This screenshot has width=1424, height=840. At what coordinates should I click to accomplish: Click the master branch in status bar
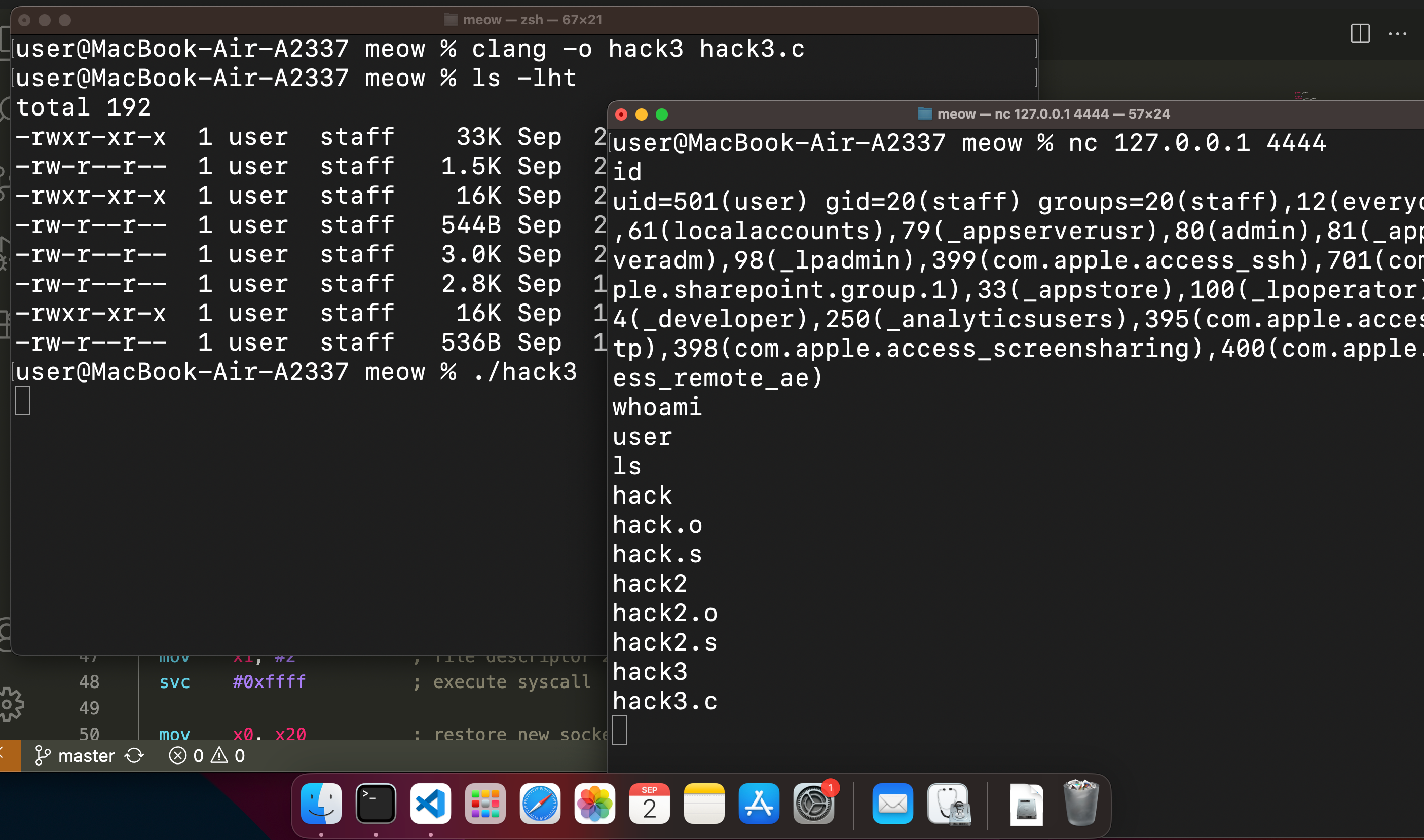click(x=74, y=756)
